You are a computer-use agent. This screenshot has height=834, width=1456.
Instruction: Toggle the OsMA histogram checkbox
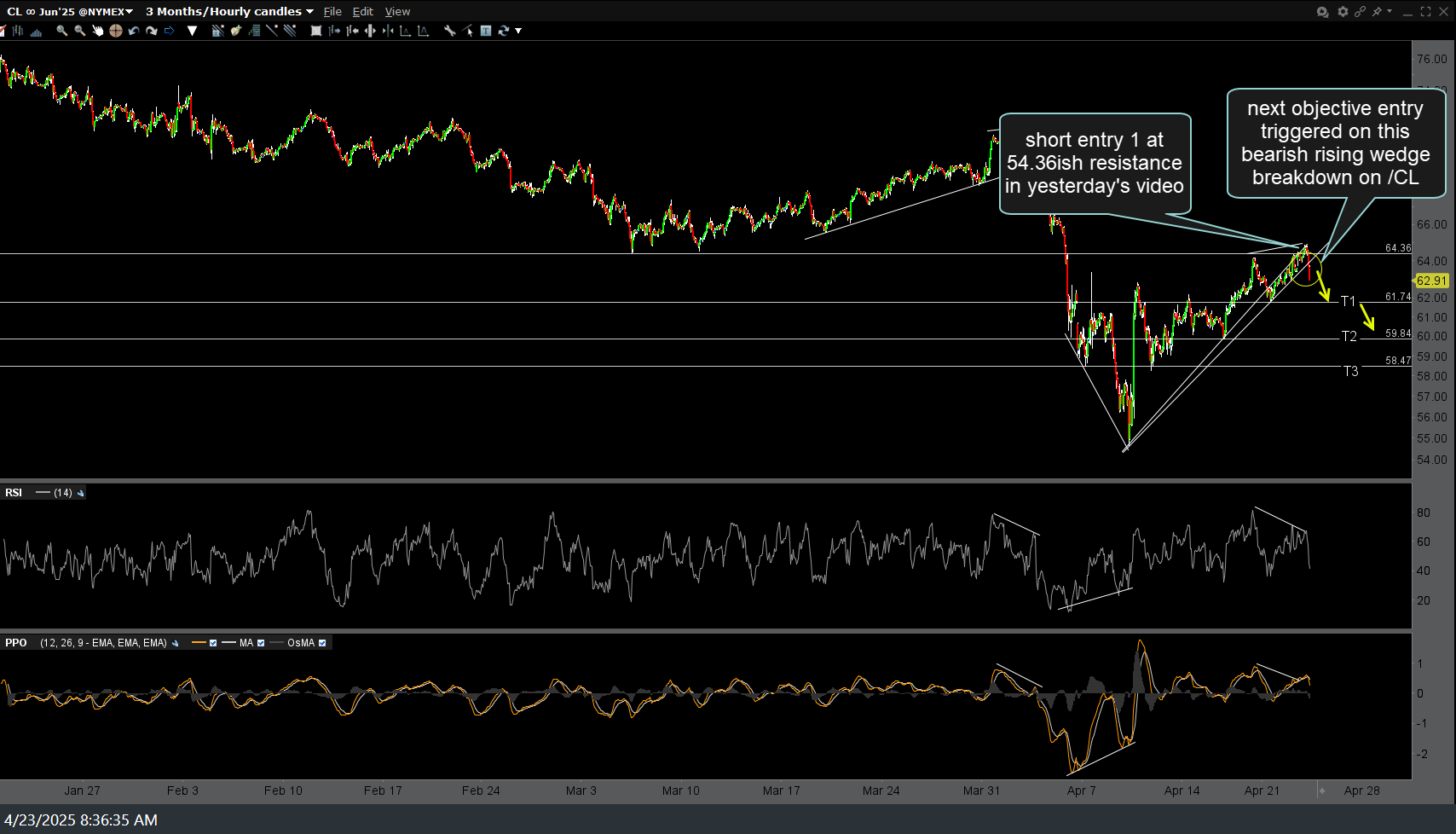click(322, 643)
